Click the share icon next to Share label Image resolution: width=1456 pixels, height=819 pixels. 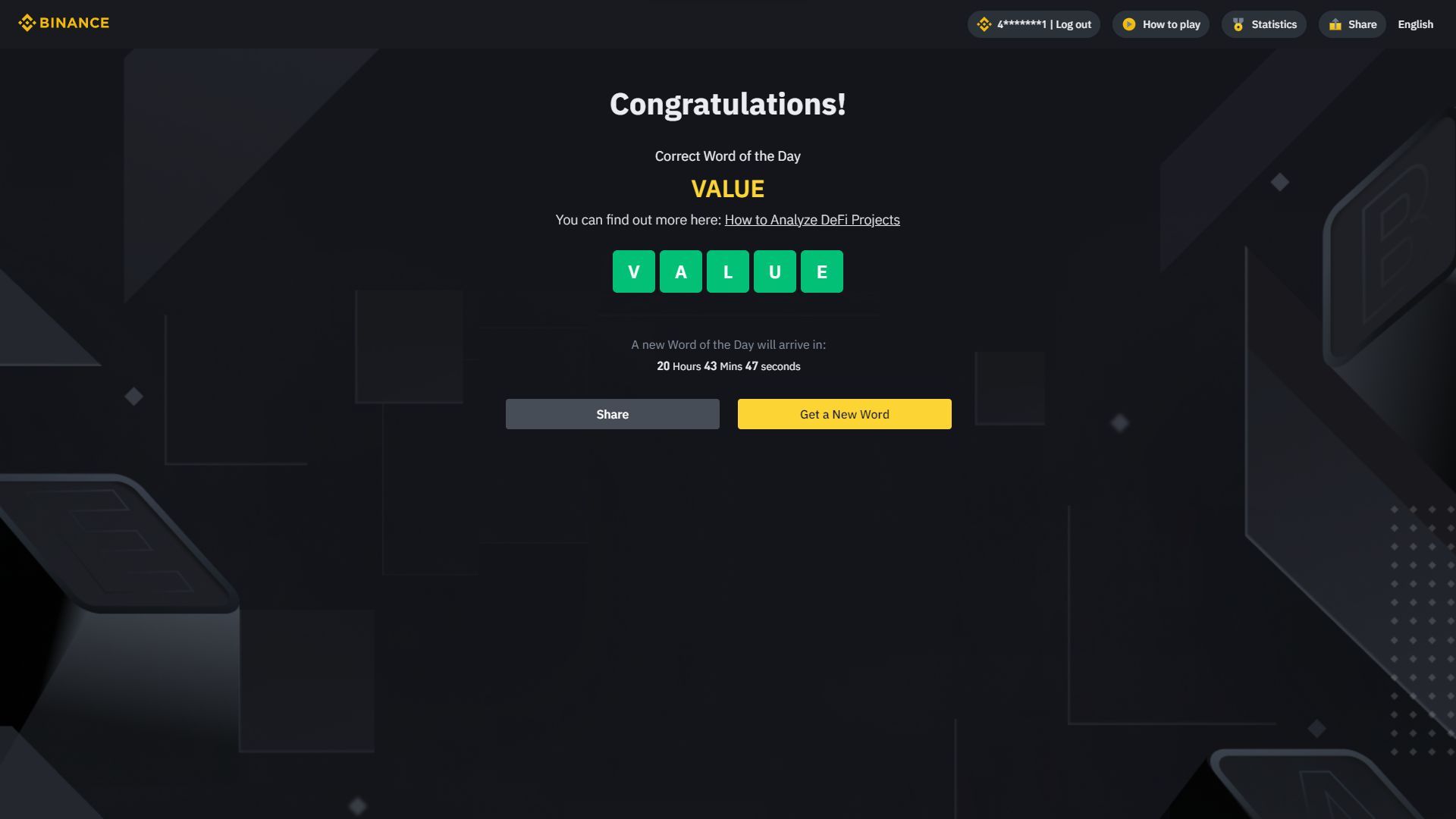tap(1335, 23)
